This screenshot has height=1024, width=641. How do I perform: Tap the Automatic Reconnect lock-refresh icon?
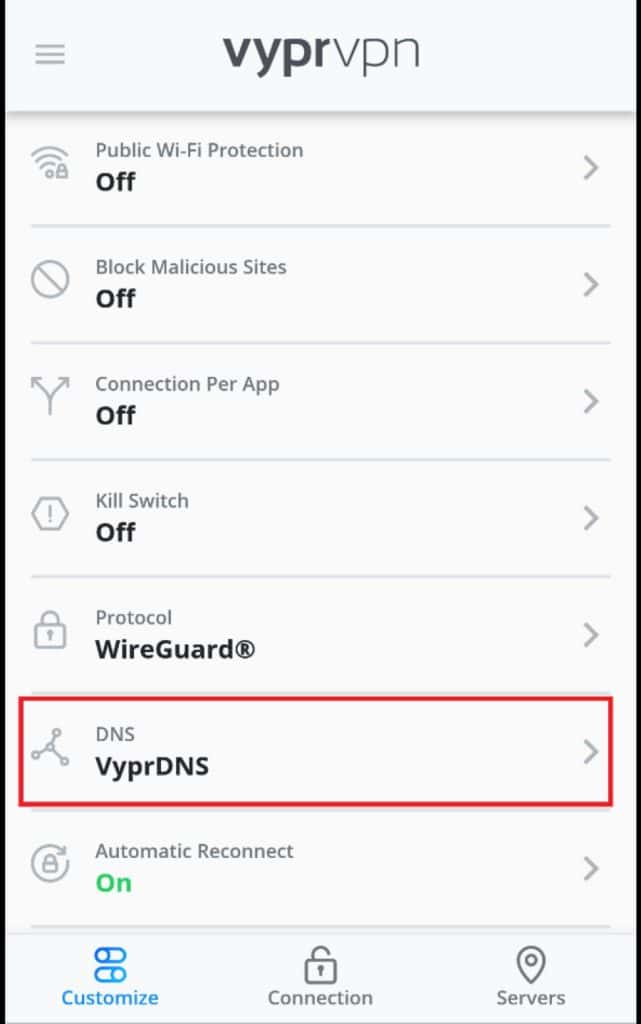[50, 863]
